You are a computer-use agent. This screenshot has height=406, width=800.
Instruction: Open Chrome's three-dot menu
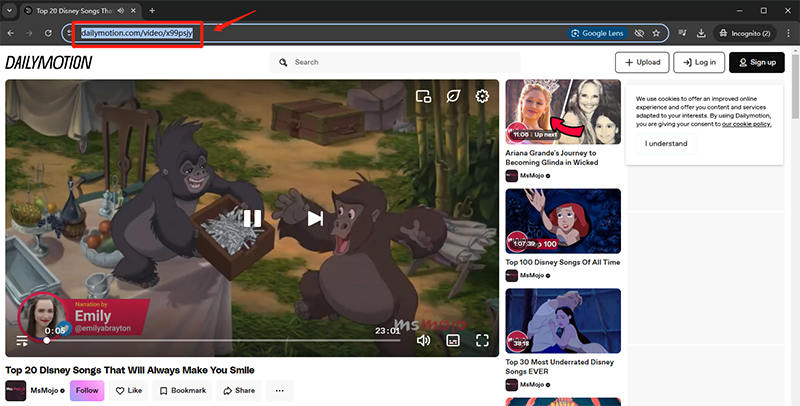point(788,33)
